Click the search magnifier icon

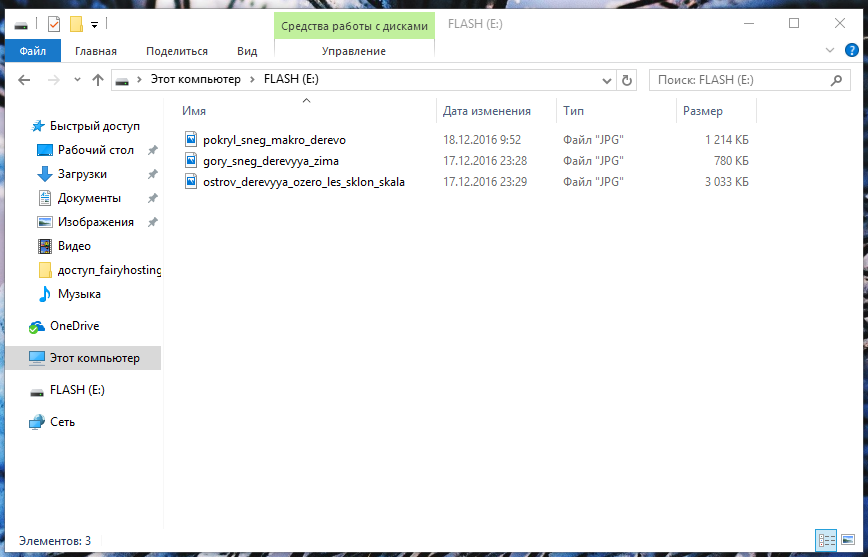click(838, 80)
